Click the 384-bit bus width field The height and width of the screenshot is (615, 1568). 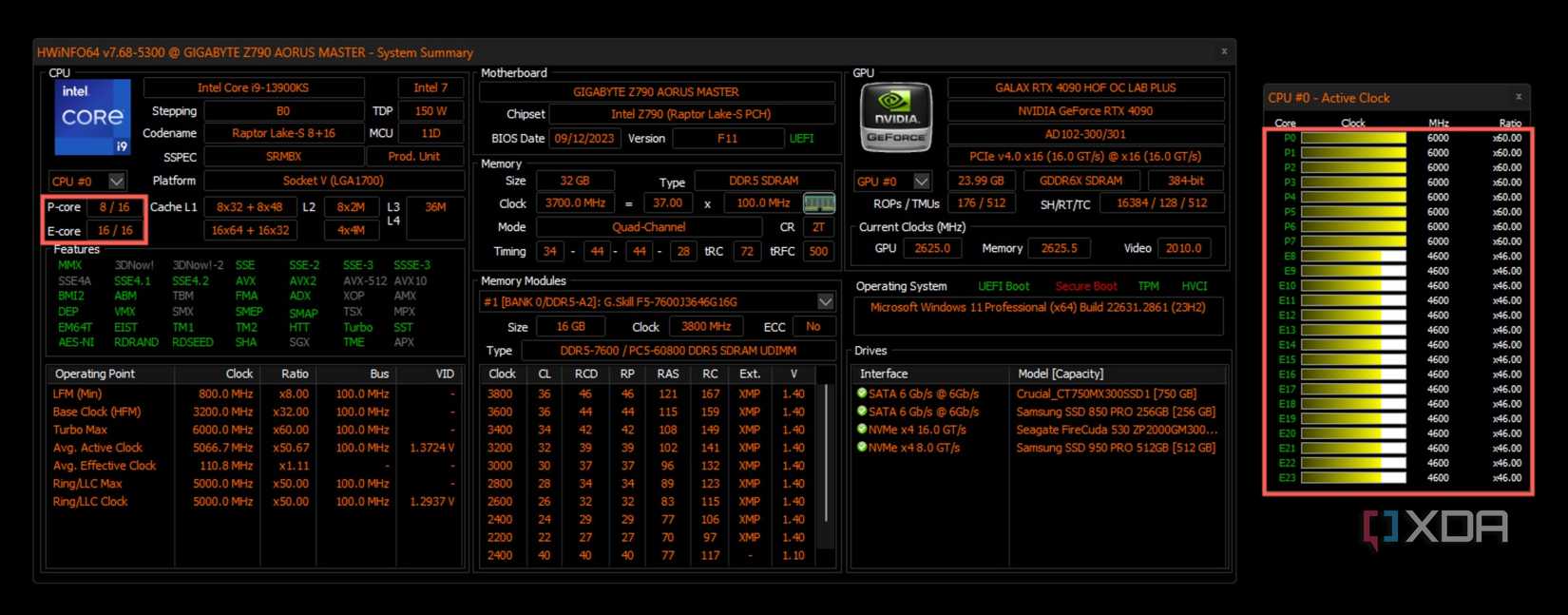tap(1185, 181)
